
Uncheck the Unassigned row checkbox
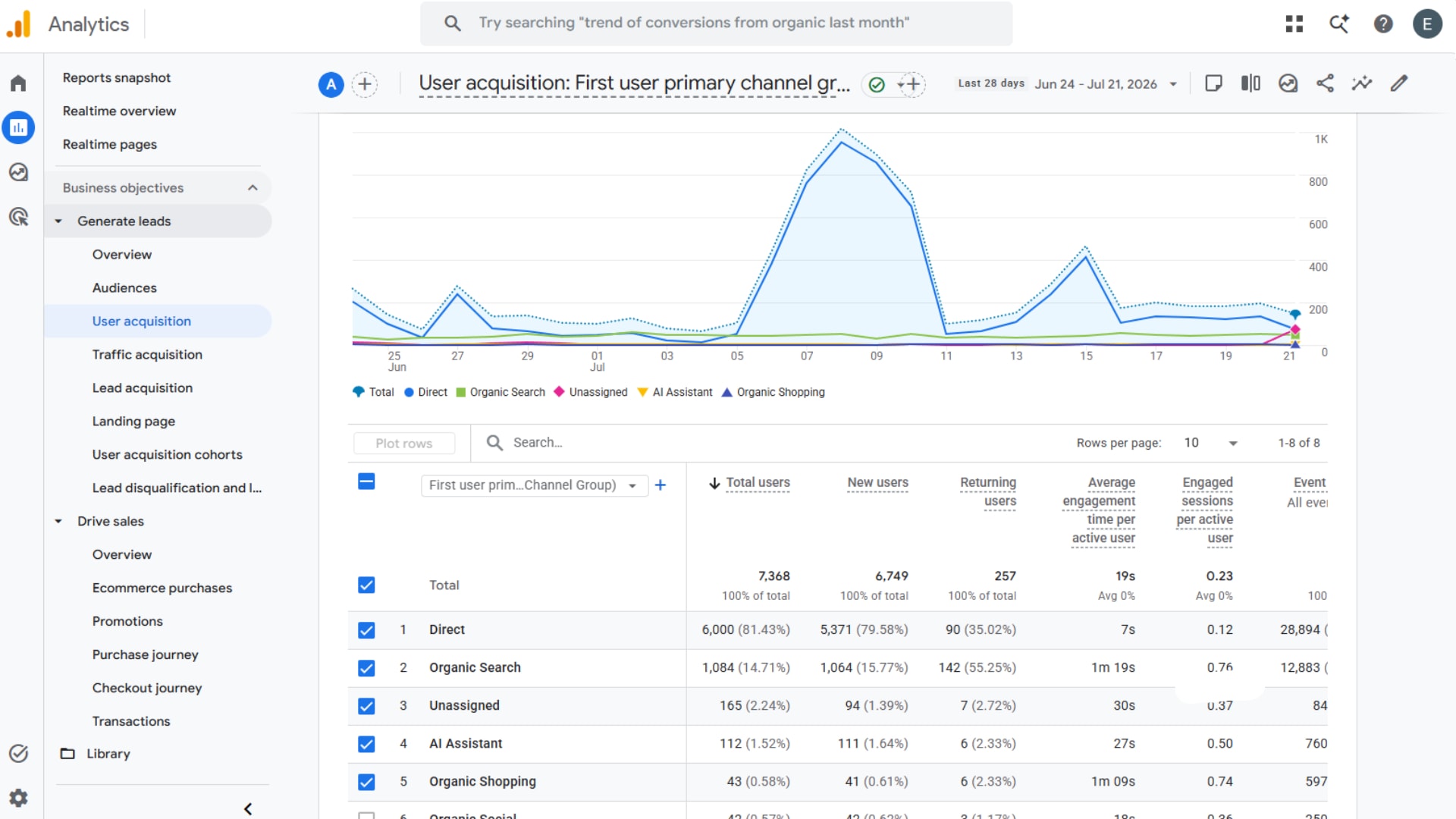(366, 706)
